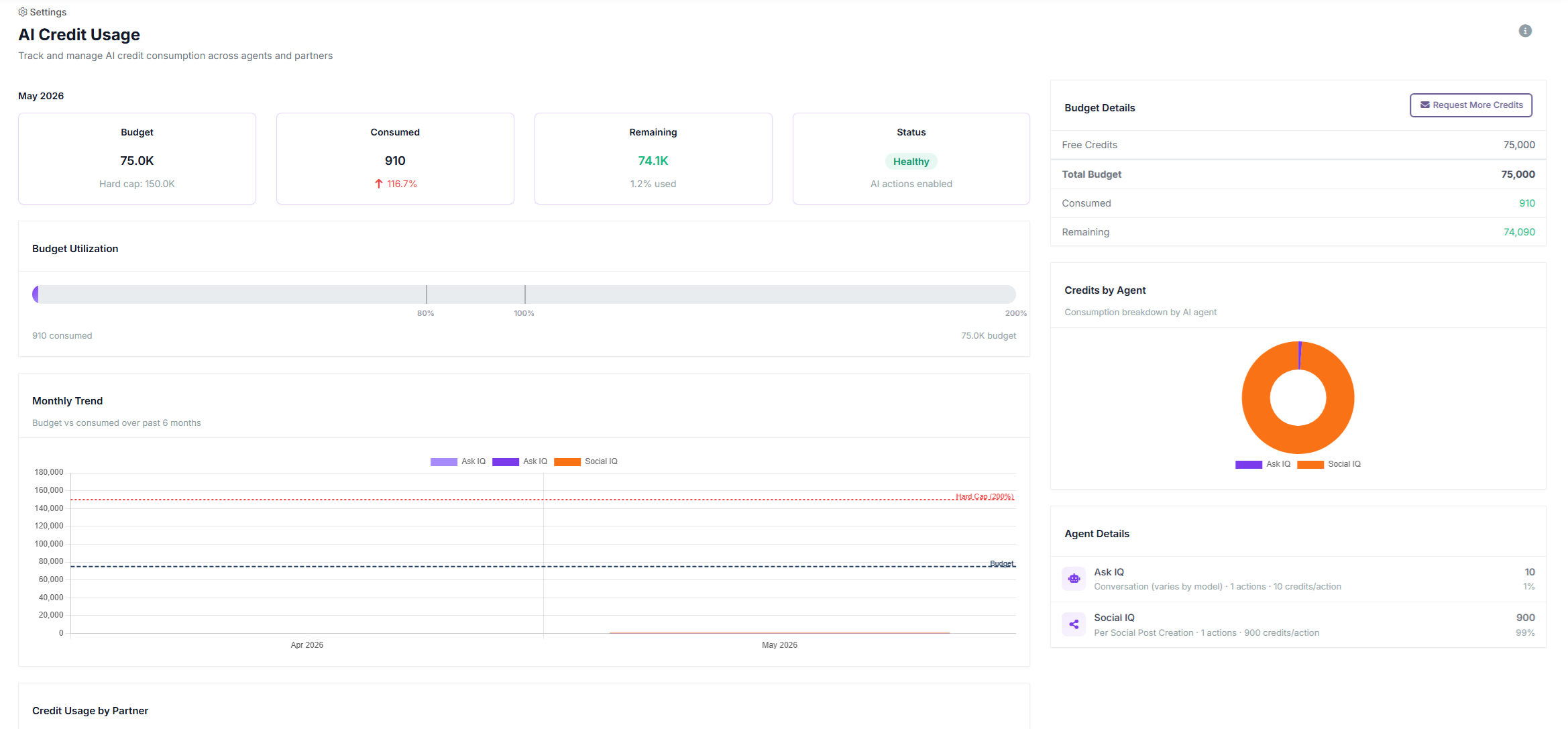Image resolution: width=1568 pixels, height=729 pixels.
Task: Open the Settings breadcrumb link
Action: coord(42,12)
